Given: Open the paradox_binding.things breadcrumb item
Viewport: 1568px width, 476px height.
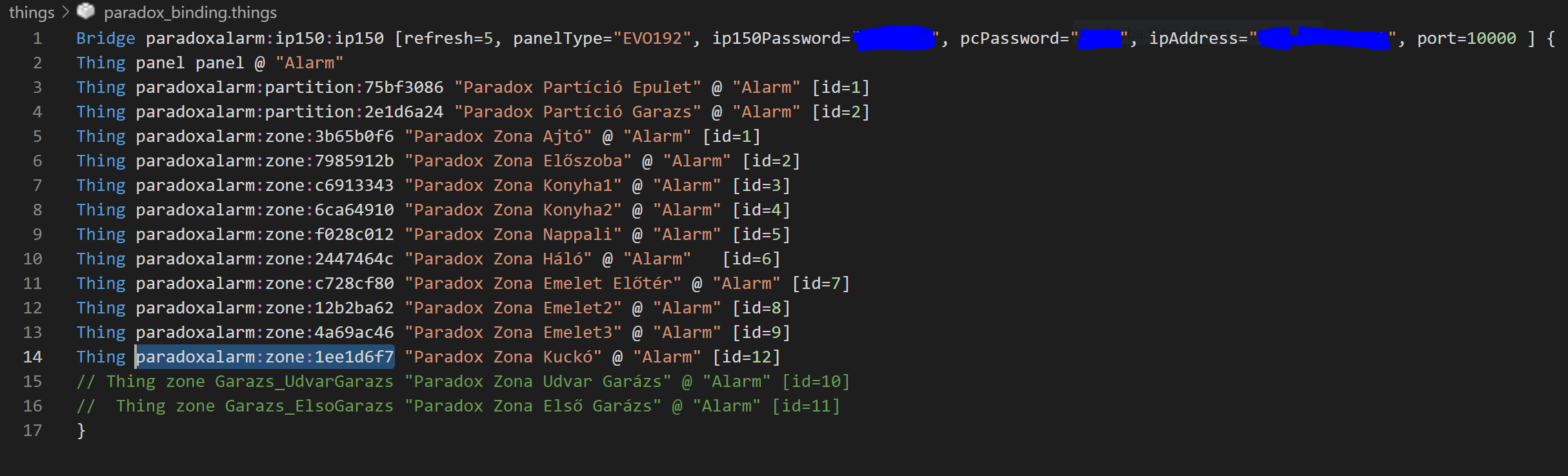Looking at the screenshot, I should tap(190, 12).
